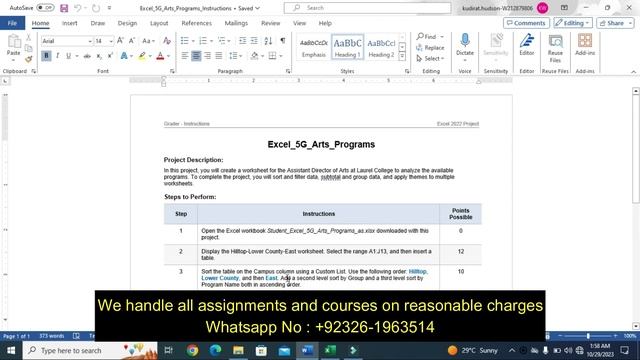This screenshot has height=360, width=640.
Task: Increase font size with larger A icon
Action: (120, 41)
